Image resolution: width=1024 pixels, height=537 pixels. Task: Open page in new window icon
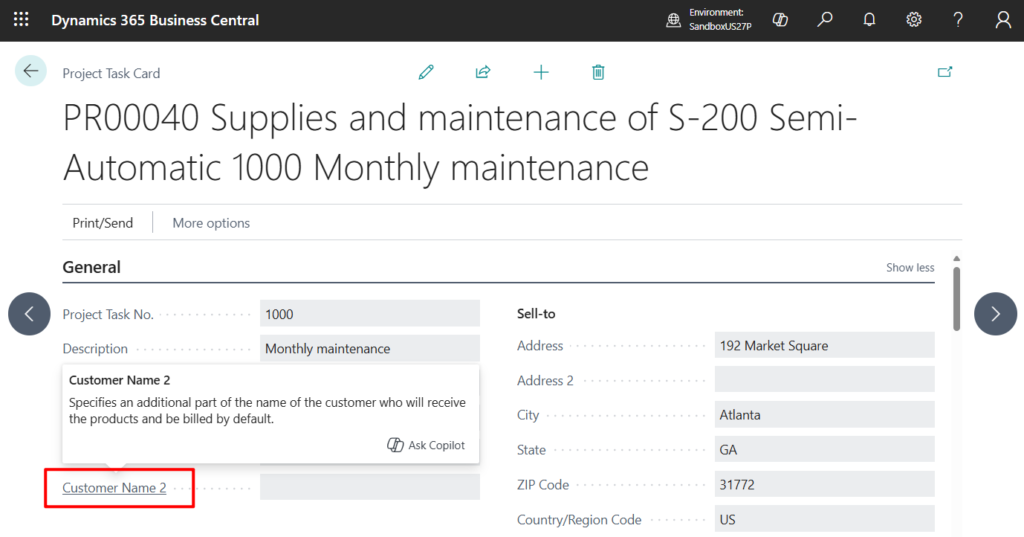click(944, 72)
